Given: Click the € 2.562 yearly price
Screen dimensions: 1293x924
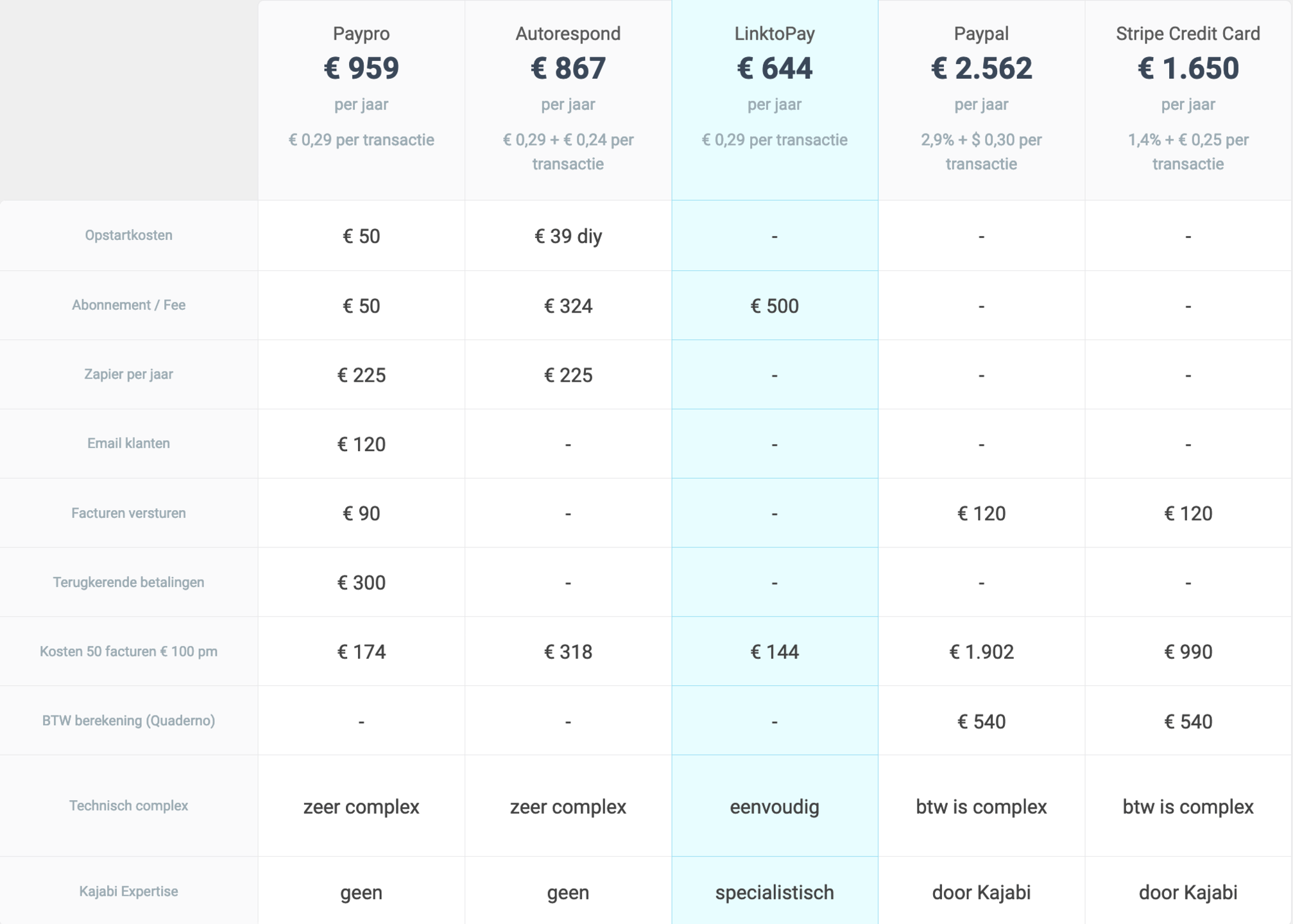Looking at the screenshot, I should pyautogui.click(x=981, y=68).
